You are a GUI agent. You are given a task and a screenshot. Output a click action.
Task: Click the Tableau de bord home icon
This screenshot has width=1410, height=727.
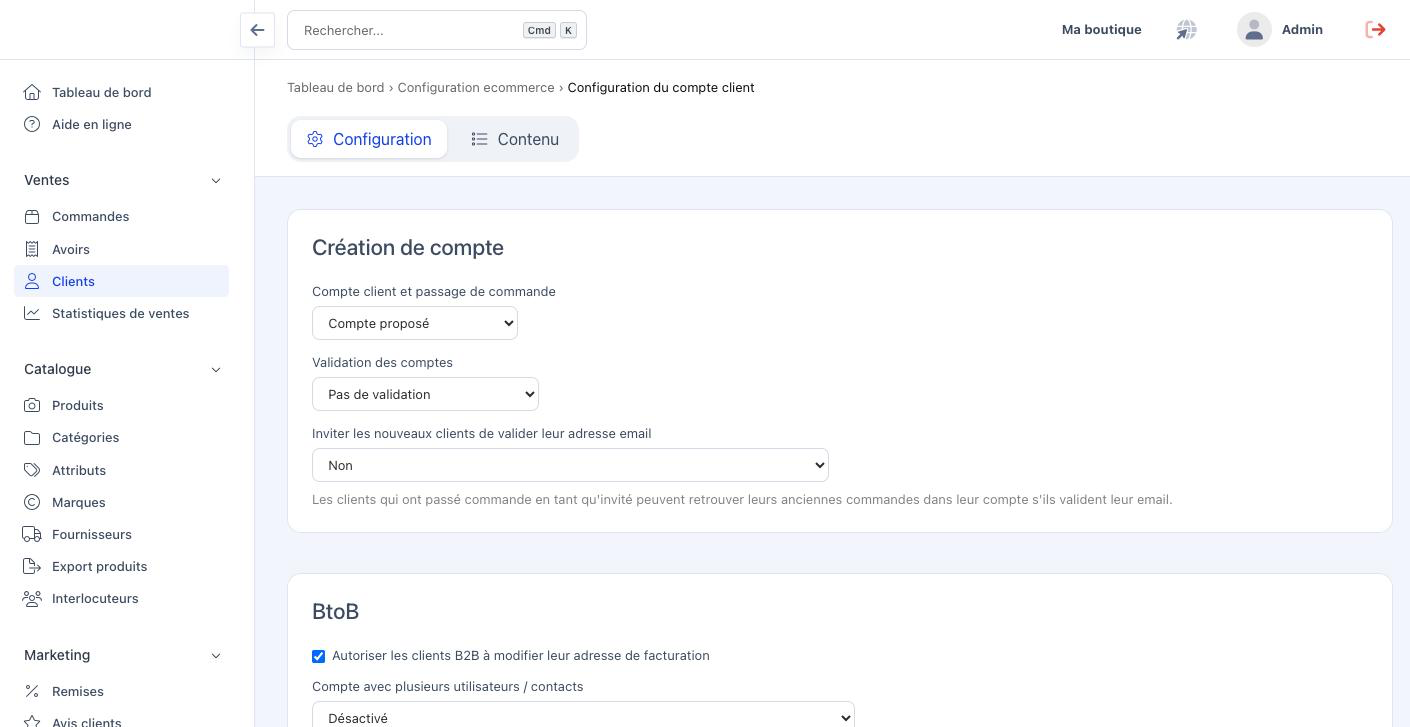32,92
